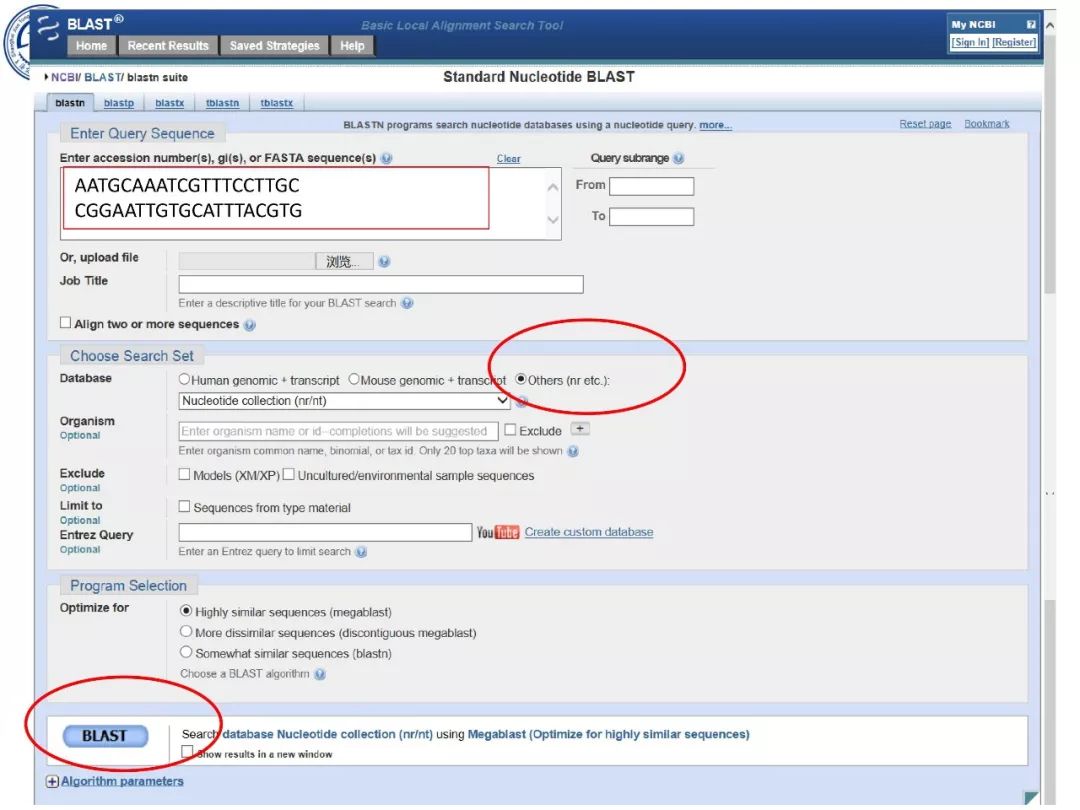Select Somewhat similar sequences (blastn)
Image resolution: width=1080 pixels, height=810 pixels.
click(185, 652)
